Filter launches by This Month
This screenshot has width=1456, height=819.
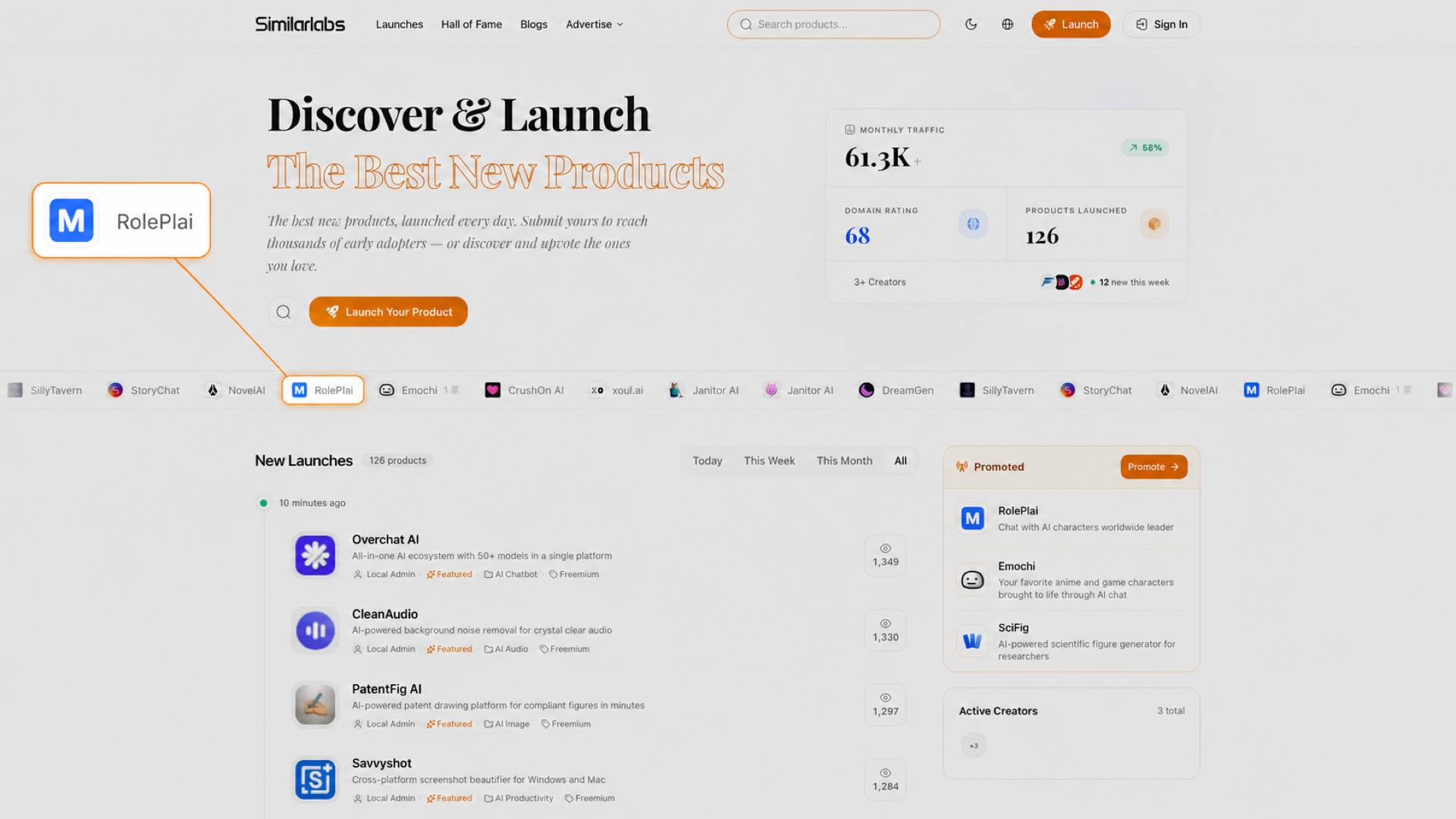point(844,461)
